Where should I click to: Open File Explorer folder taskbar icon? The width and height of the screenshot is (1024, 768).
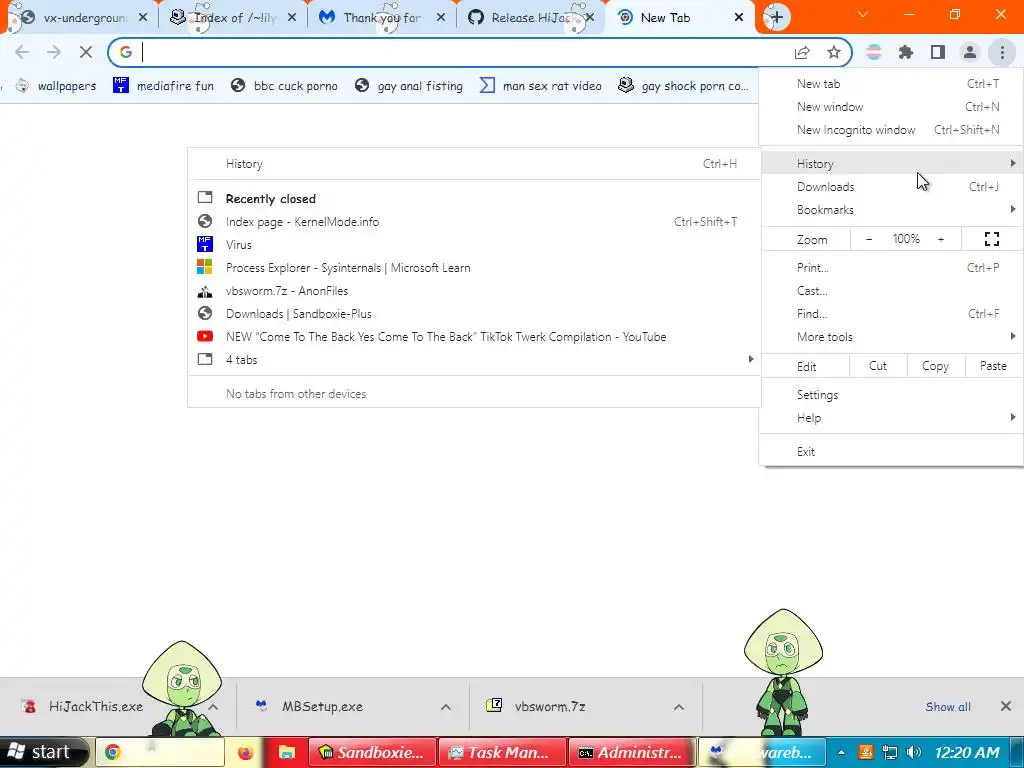[287, 752]
